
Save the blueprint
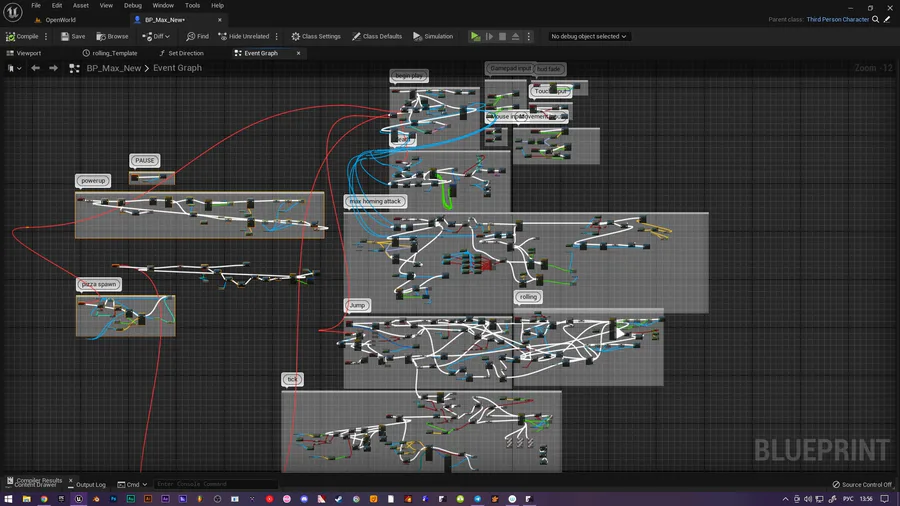[x=73, y=36]
